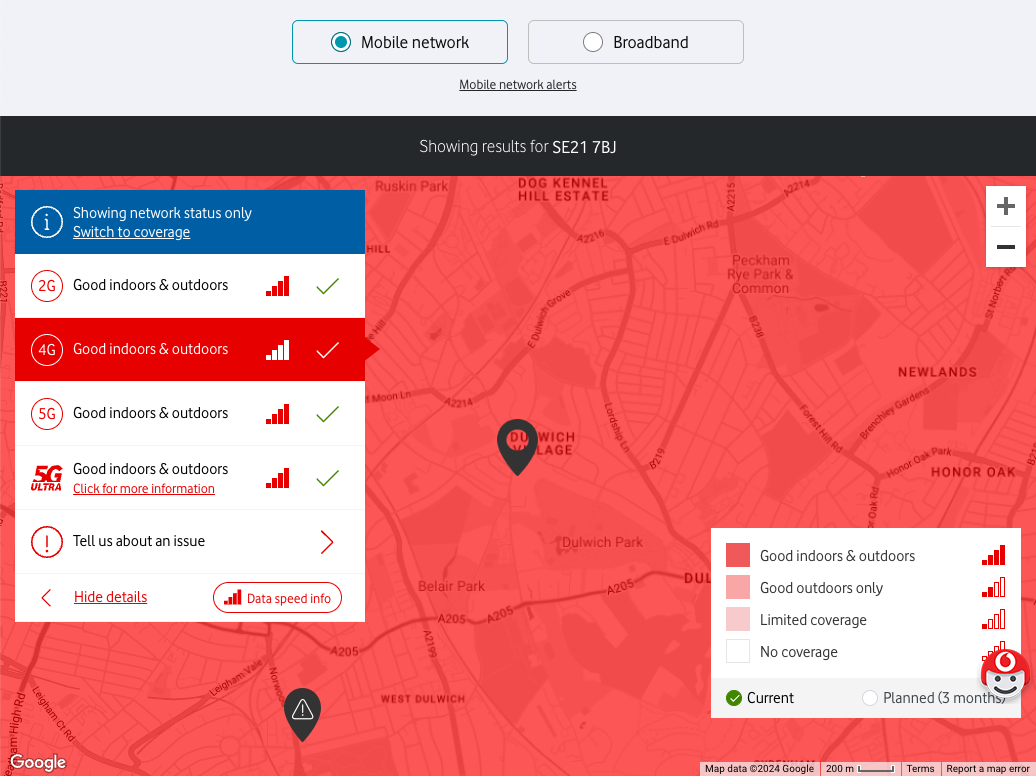Zoom in on the coverage map
The height and width of the screenshot is (777, 1036).
(1005, 207)
